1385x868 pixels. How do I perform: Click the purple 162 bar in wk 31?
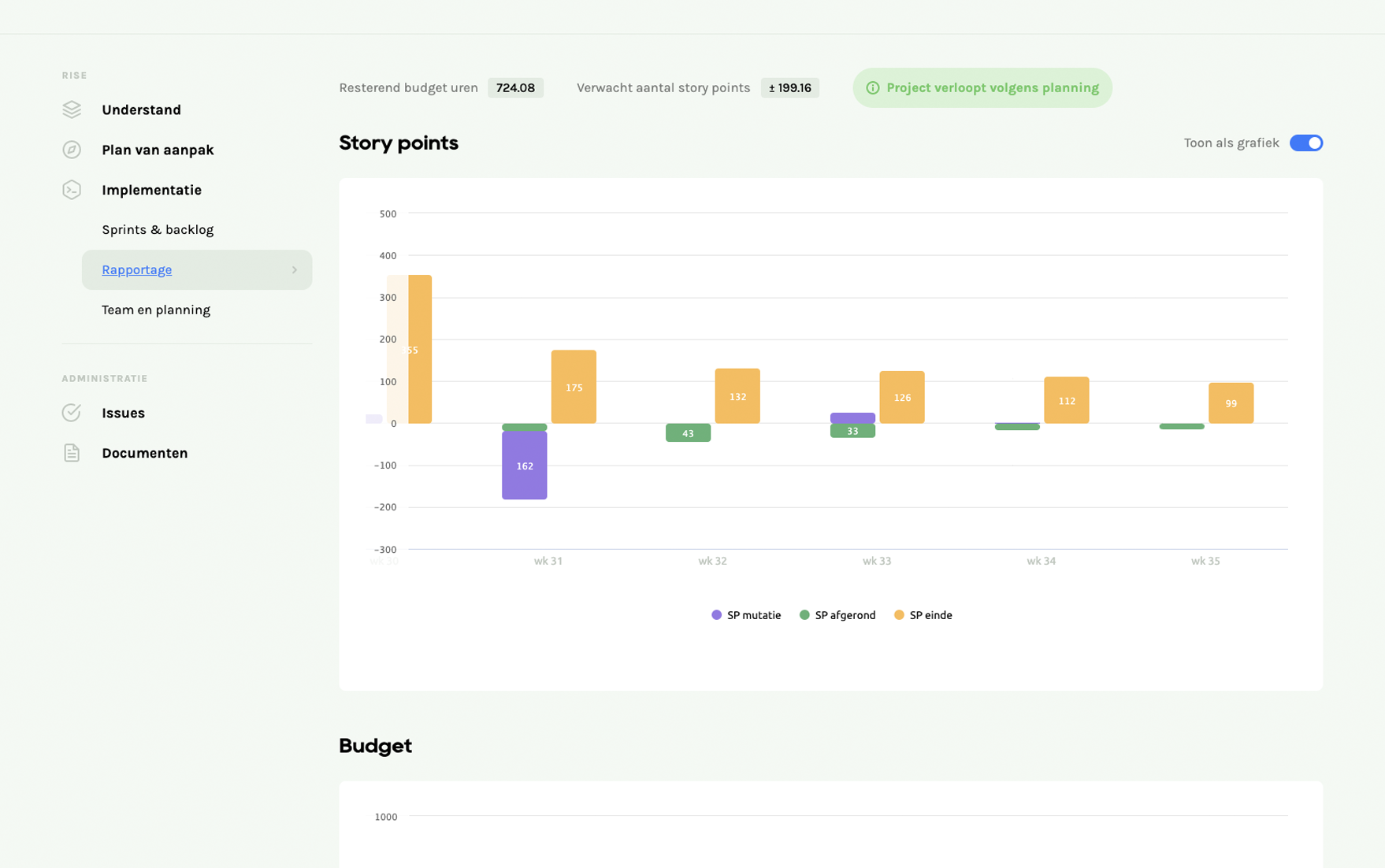pos(525,466)
